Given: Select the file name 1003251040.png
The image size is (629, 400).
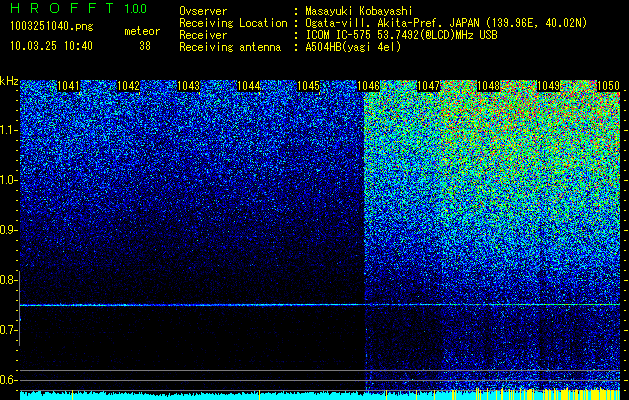Looking at the screenshot, I should coord(52,27).
